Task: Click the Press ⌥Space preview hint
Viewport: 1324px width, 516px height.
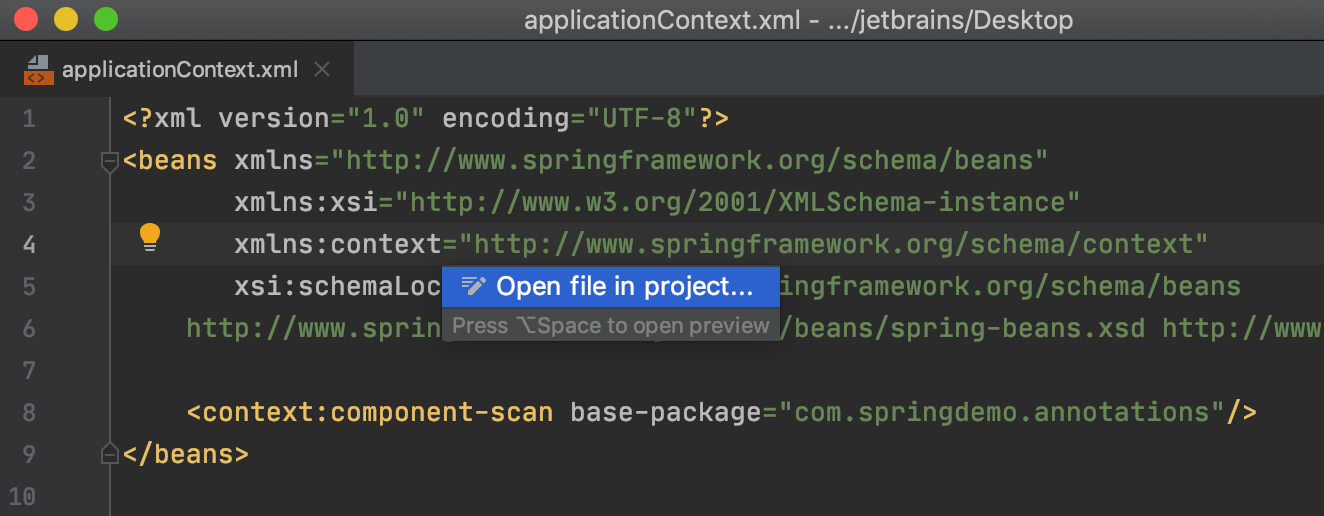Action: 611,325
